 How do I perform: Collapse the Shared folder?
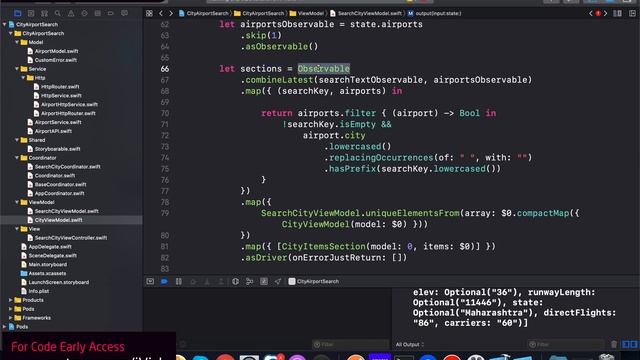coord(17,140)
